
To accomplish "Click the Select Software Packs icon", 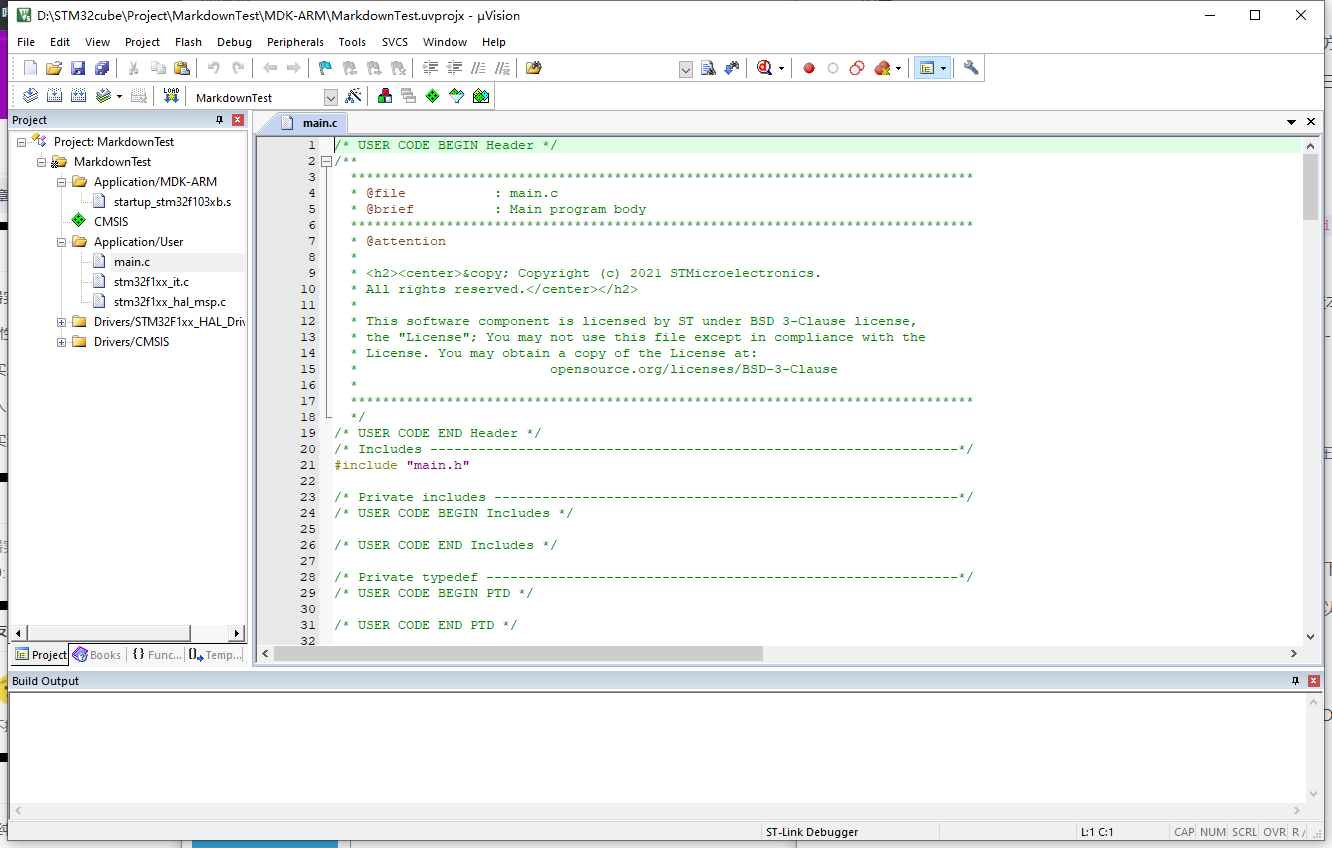I will pyautogui.click(x=457, y=96).
